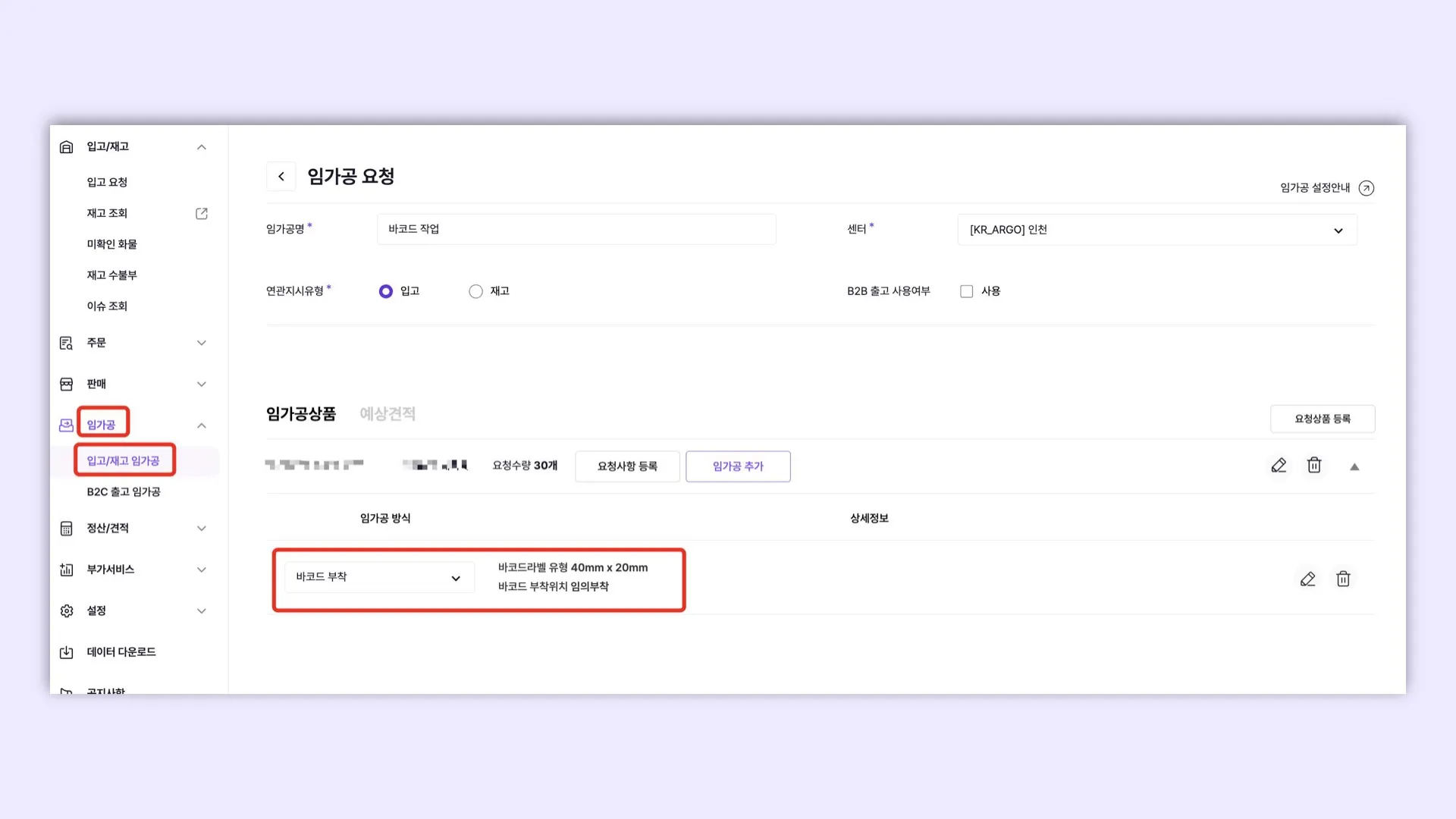Viewport: 1456px width, 819px height.
Task: Click the 요청상품 등록 button
Action: (x=1322, y=419)
